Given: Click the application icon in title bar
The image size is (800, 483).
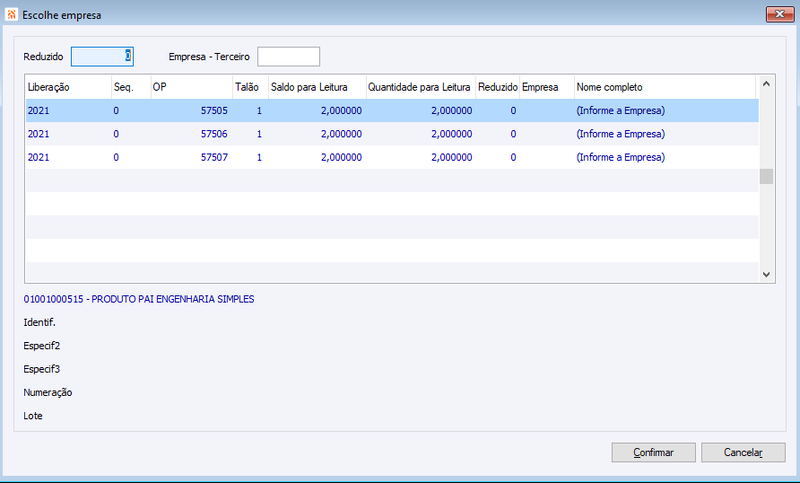Looking at the screenshot, I should (11, 15).
